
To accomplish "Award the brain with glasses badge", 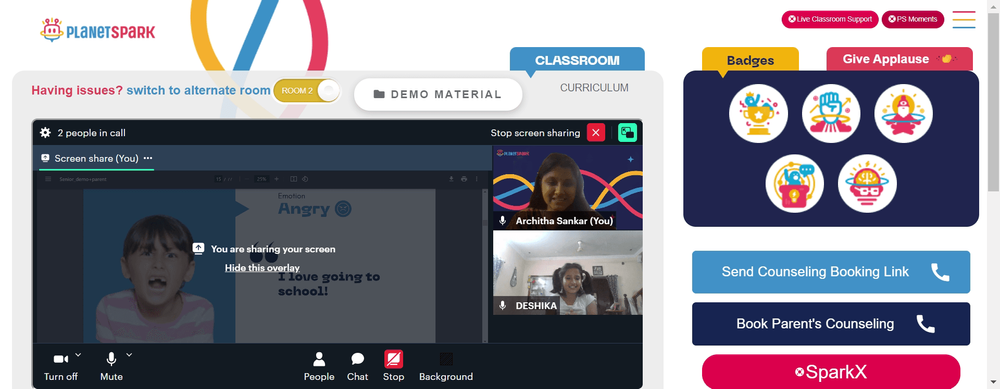I will point(867,184).
